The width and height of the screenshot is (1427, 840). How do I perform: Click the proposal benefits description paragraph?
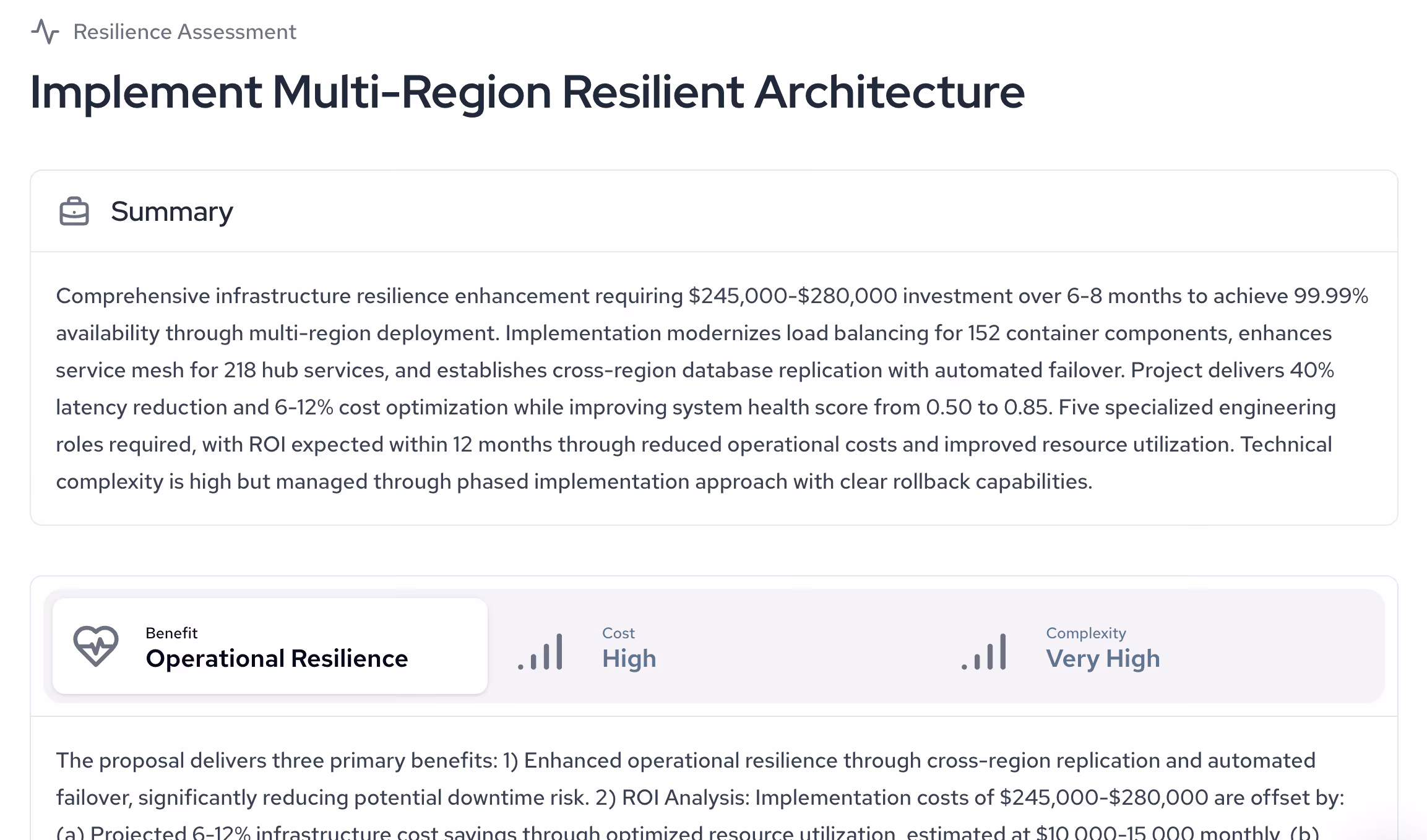[699, 779]
